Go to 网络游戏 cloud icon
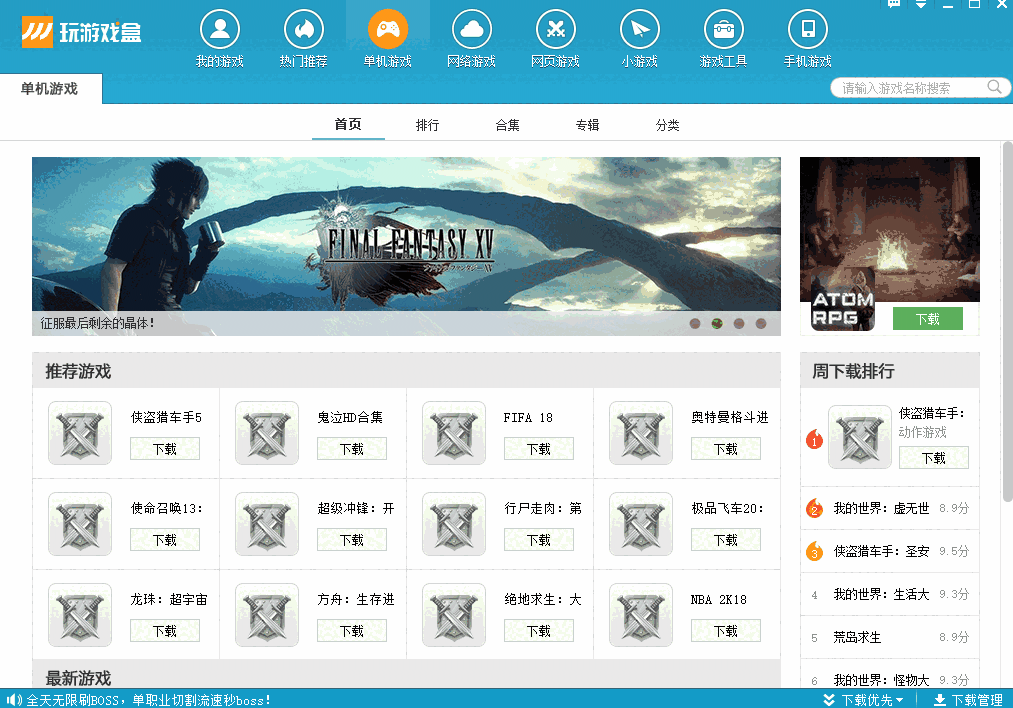 click(472, 30)
